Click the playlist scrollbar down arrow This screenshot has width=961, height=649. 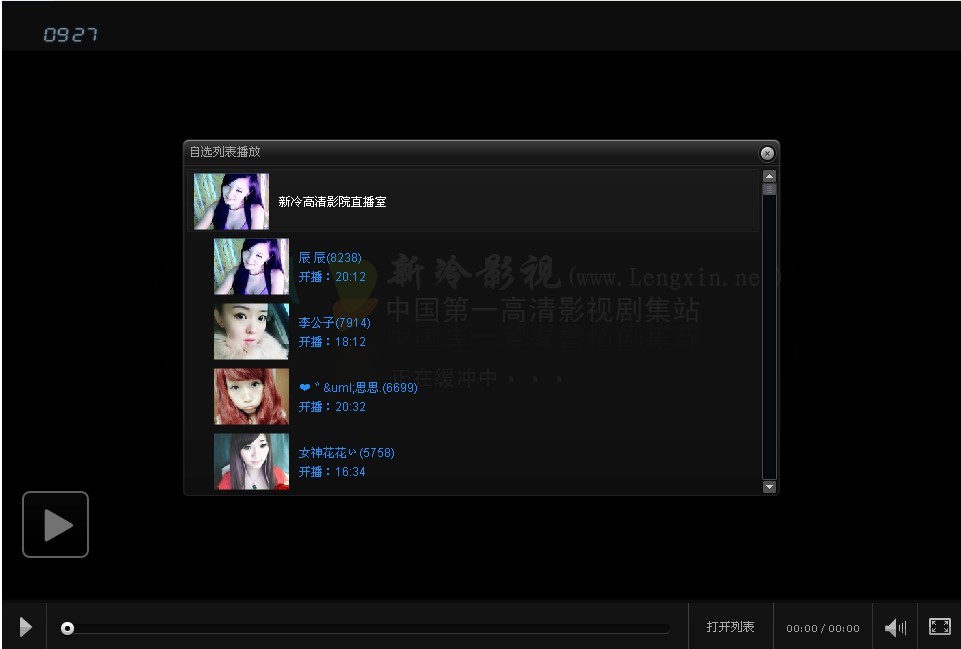coord(769,486)
